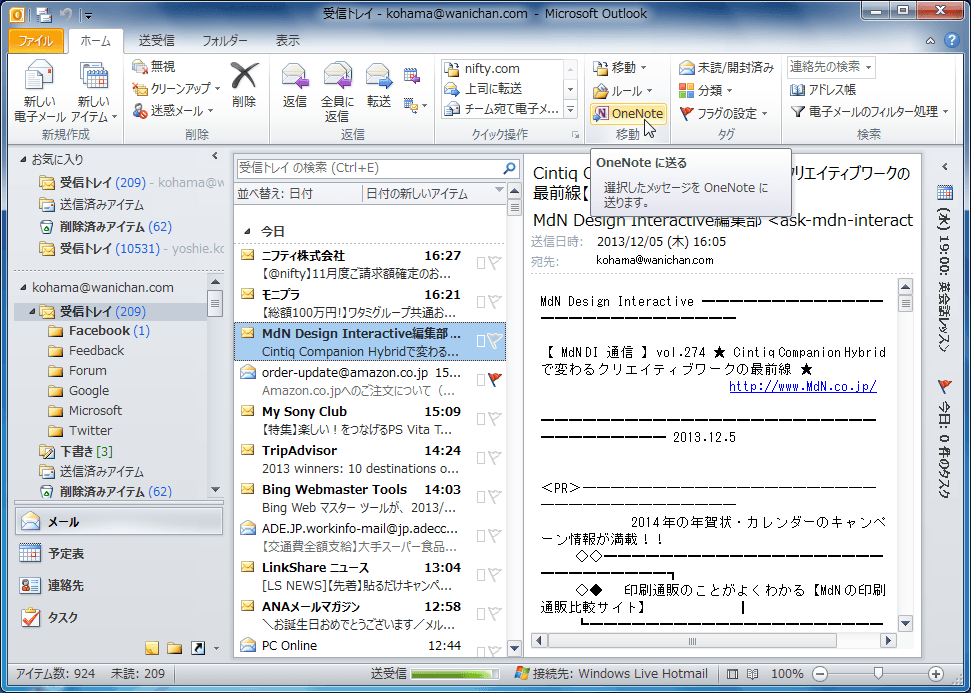
Task: Click category box on LinkShare ニュース message
Action: 481,575
